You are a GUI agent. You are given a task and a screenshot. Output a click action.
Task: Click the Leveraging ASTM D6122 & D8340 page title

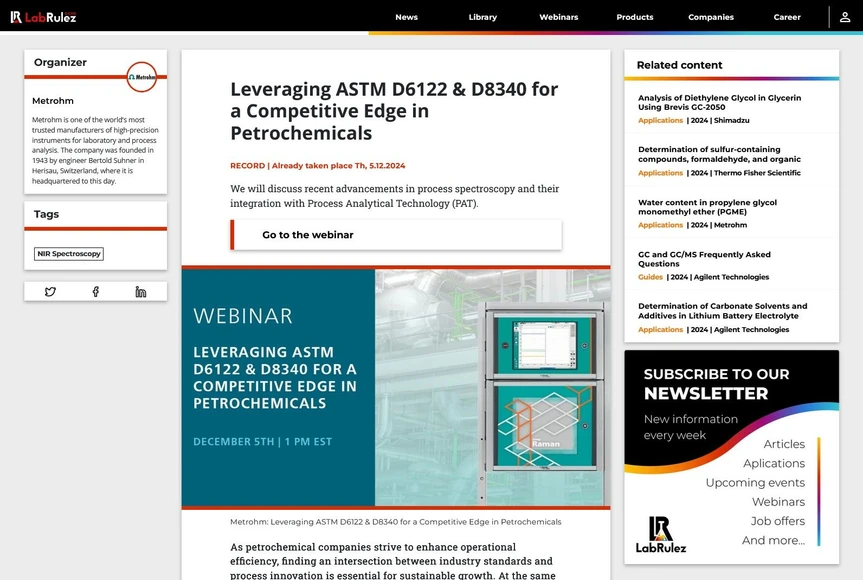[394, 111]
